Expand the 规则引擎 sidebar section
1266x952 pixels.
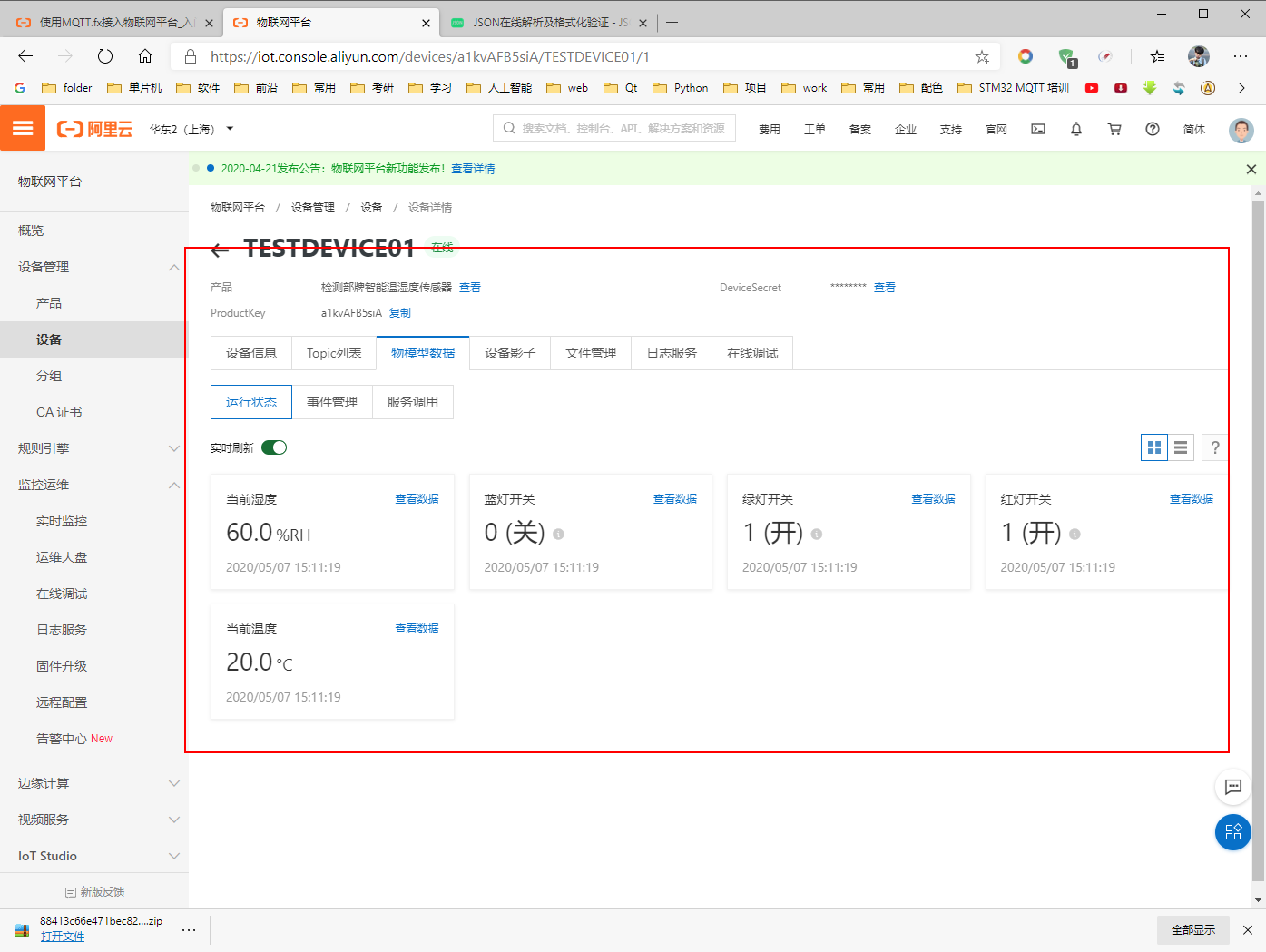click(174, 448)
